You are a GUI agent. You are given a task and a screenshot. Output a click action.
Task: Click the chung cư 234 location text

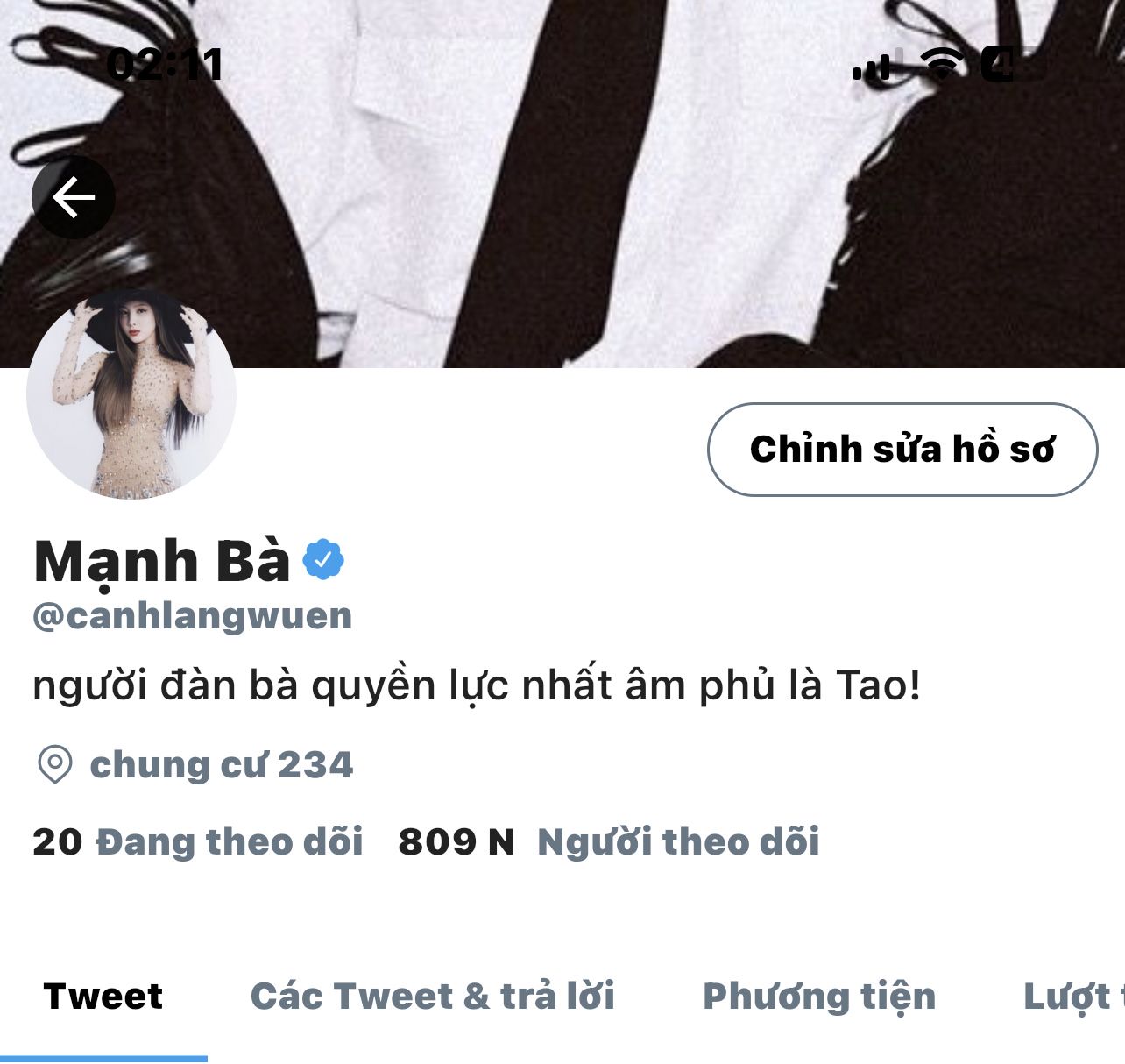point(222,765)
